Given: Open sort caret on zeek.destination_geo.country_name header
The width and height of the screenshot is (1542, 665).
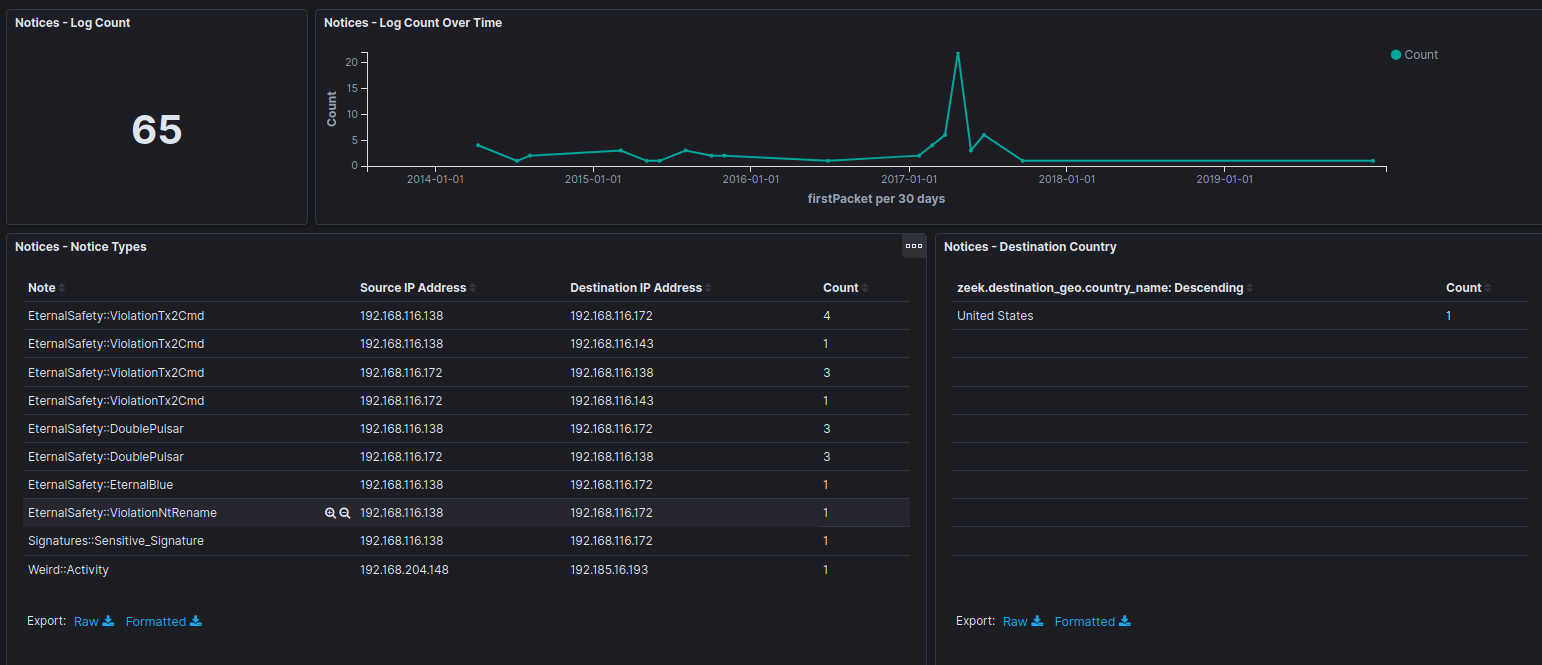Looking at the screenshot, I should [1250, 287].
